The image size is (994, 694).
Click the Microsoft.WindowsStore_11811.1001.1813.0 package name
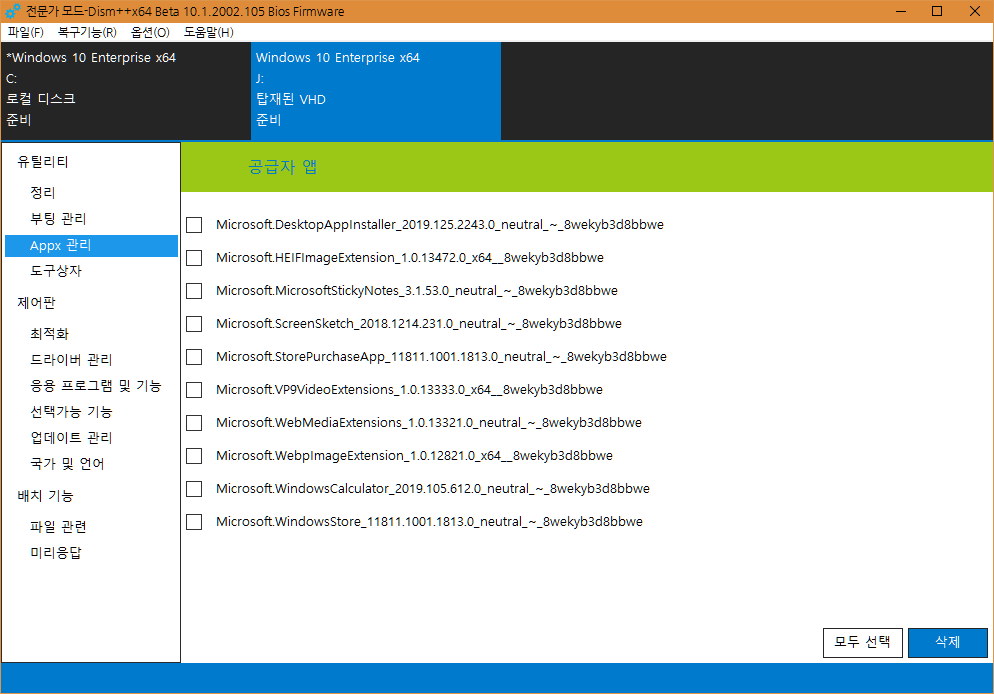pos(429,522)
